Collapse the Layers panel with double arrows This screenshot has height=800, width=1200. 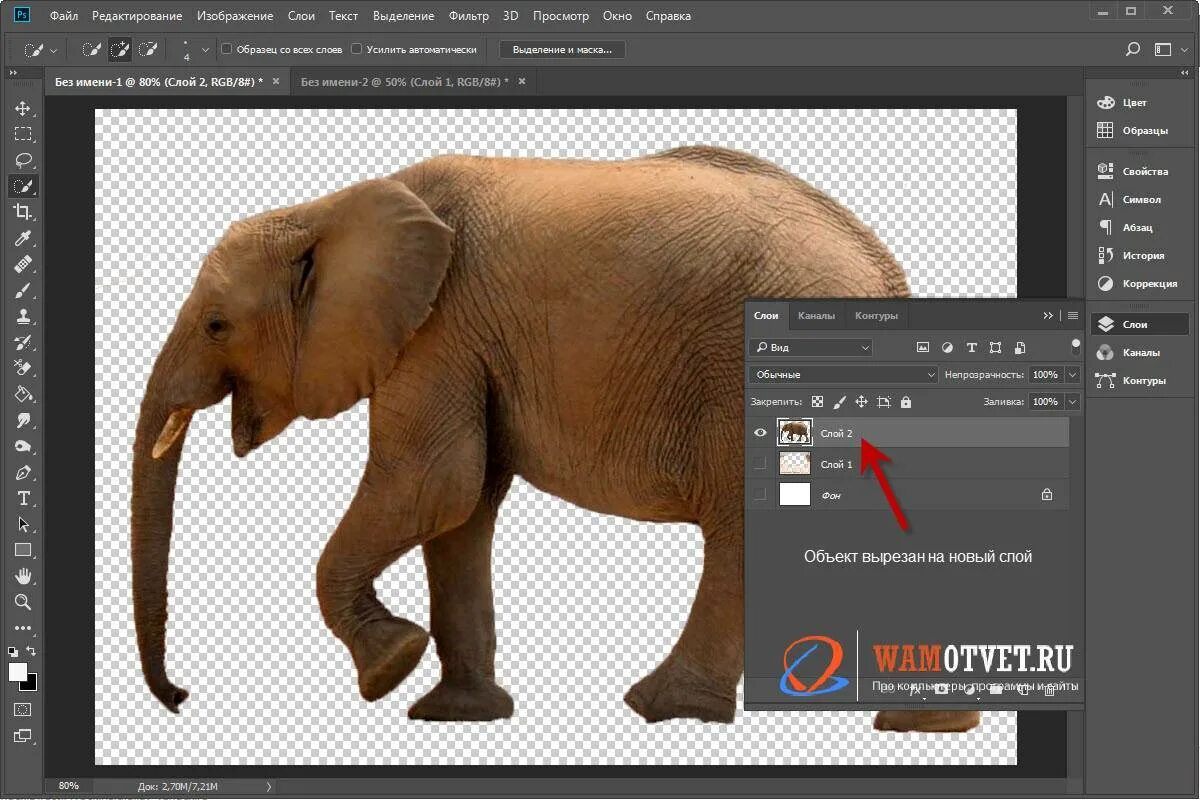coord(1048,315)
